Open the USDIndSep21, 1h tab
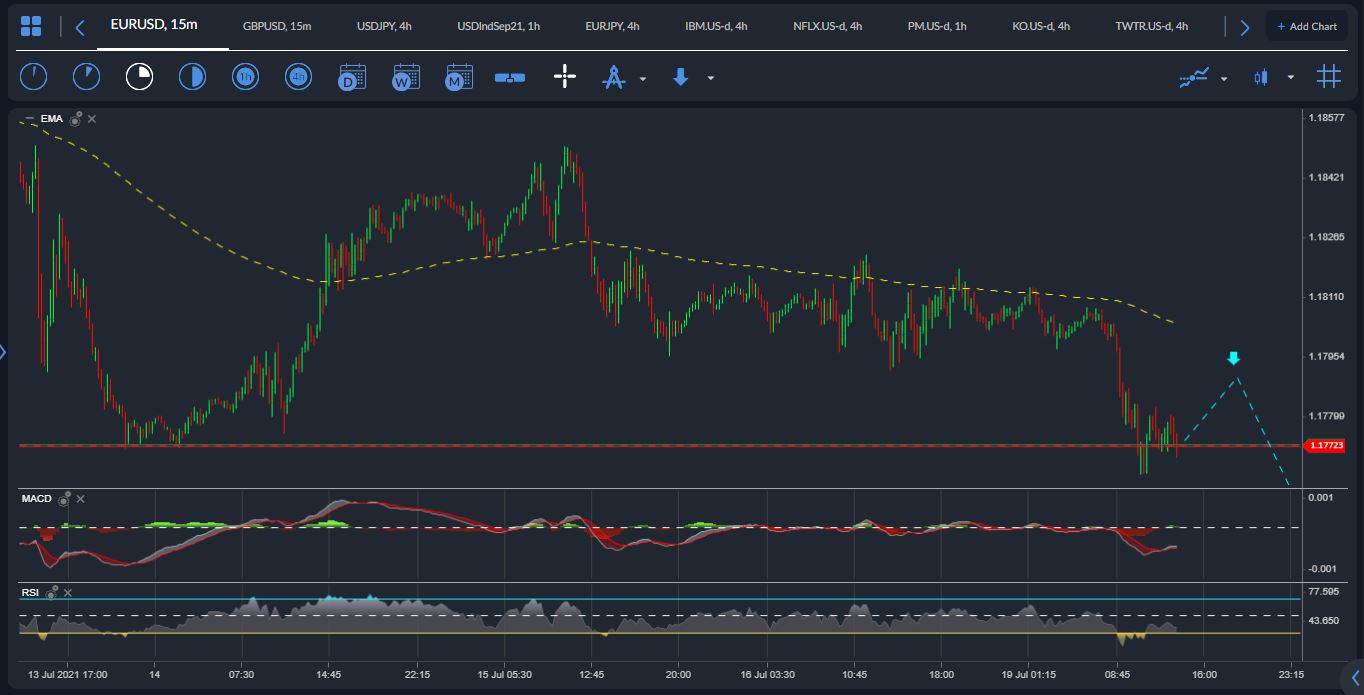 498,26
